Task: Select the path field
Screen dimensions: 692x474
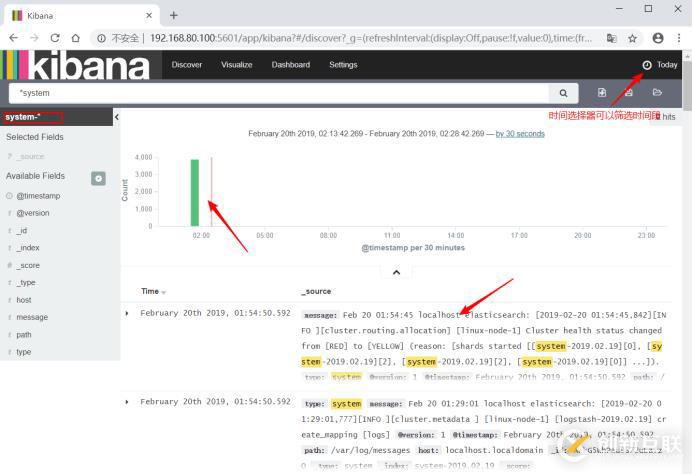Action: pos(24,335)
